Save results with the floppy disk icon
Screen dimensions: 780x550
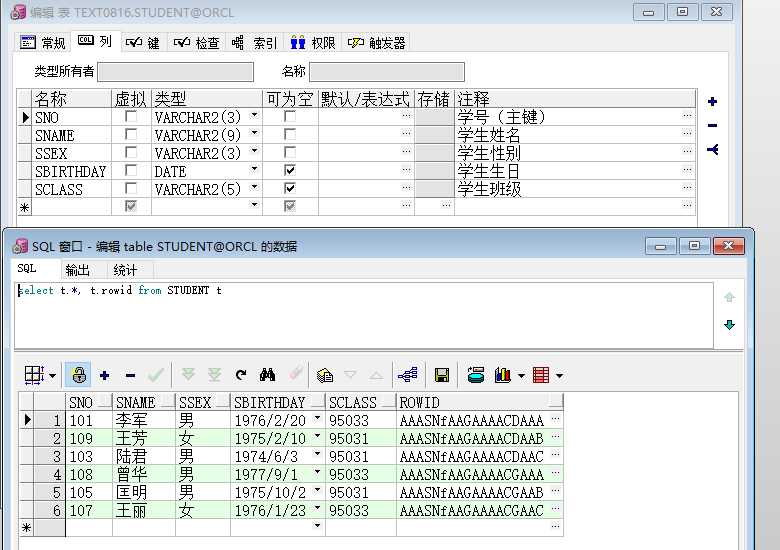tap(442, 375)
